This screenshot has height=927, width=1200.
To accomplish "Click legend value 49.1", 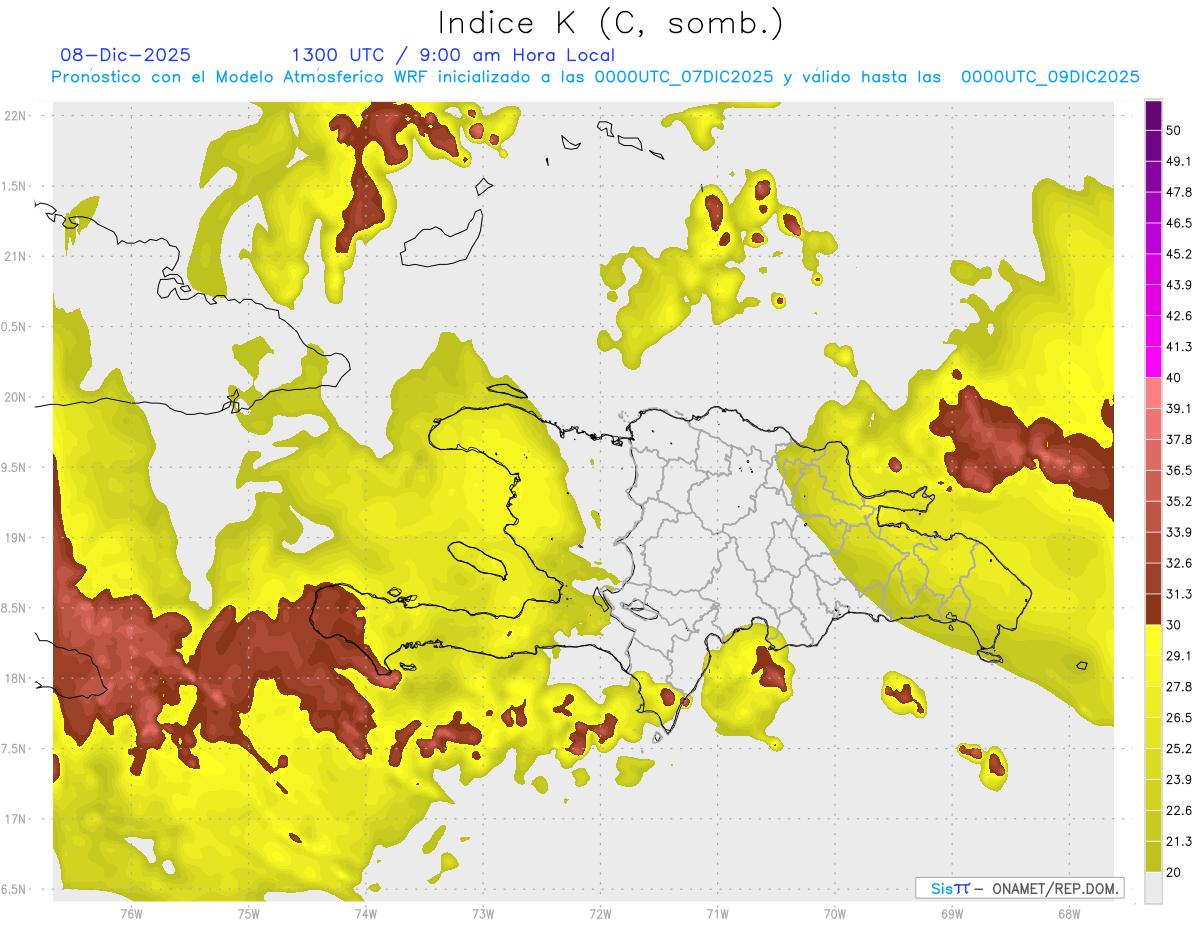I will pos(1178,161).
